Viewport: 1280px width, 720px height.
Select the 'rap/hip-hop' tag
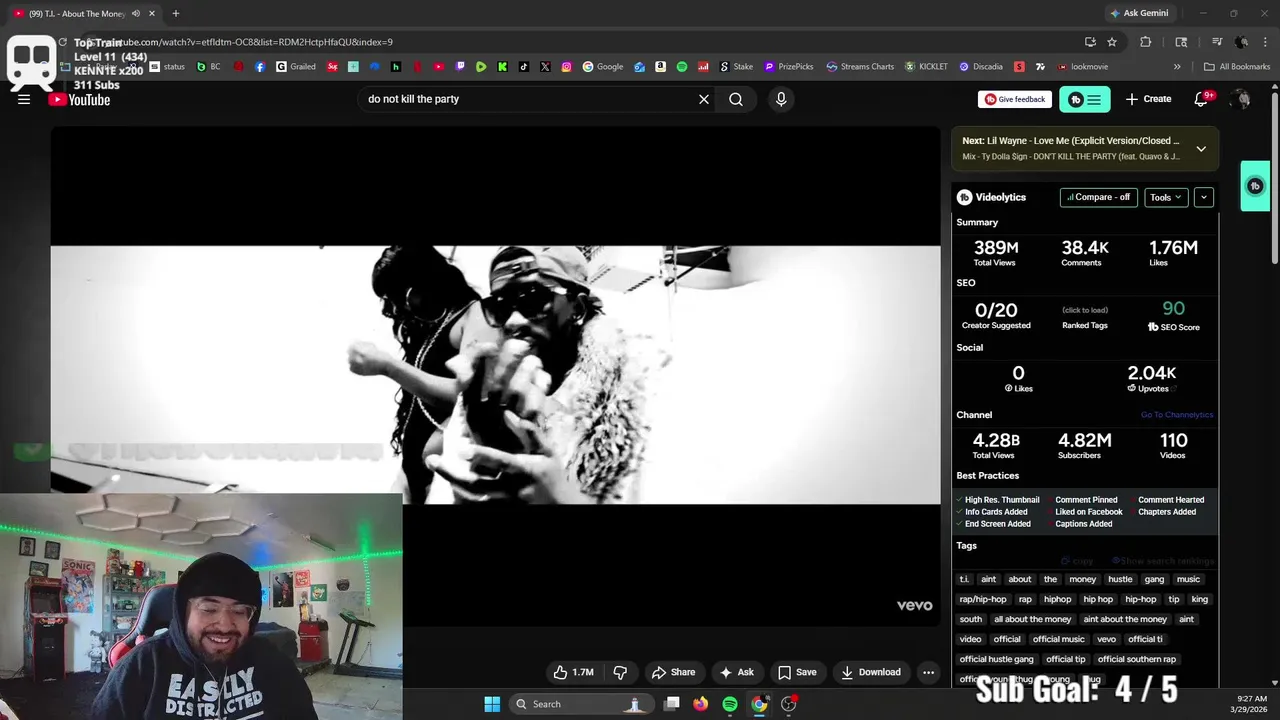point(983,599)
